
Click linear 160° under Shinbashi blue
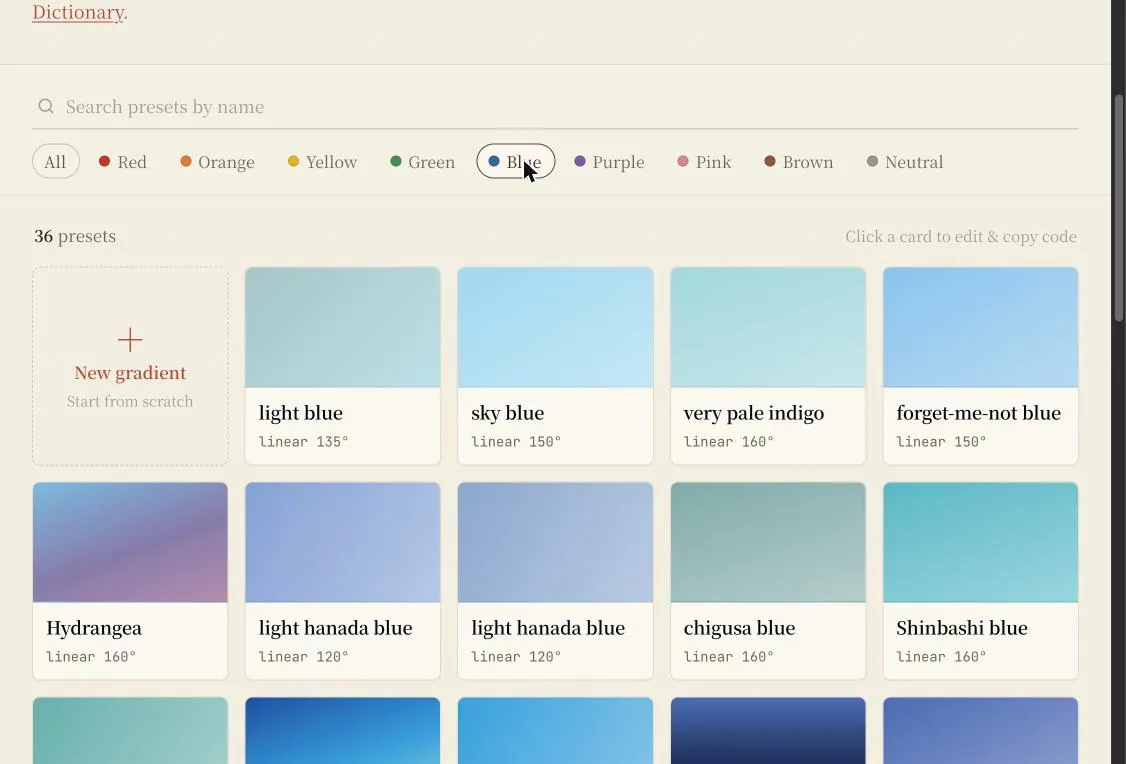941,656
